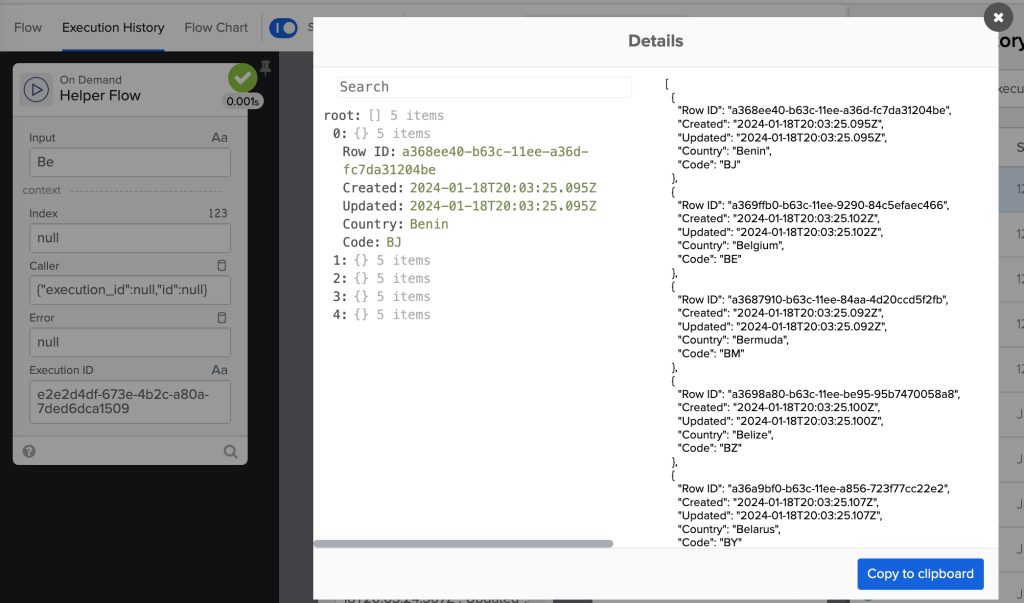Open the Flow Chart tab
This screenshot has height=603, width=1024.
click(215, 28)
